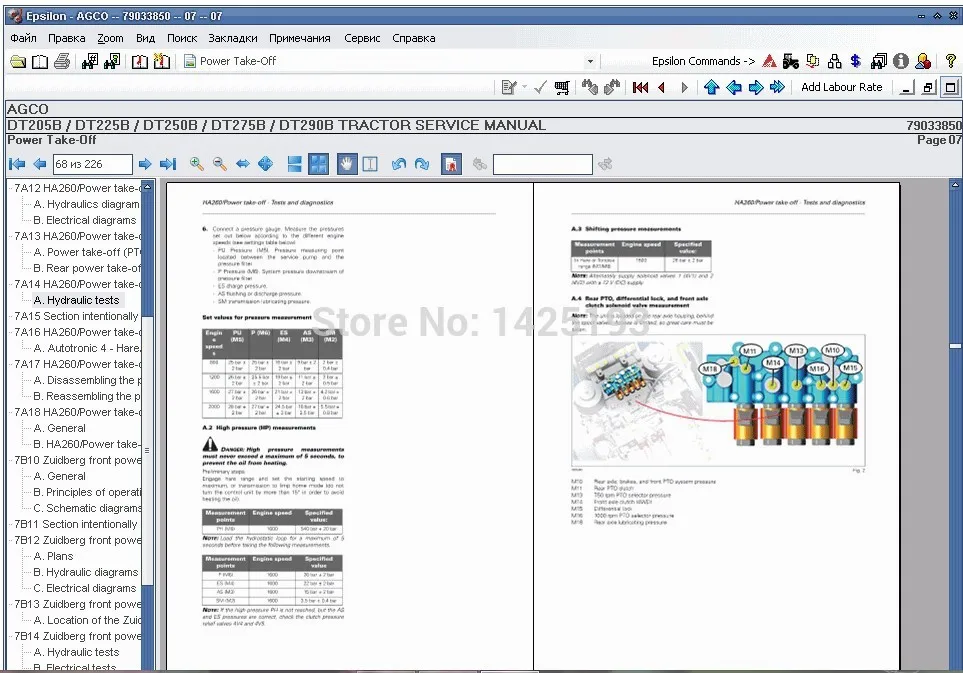Click the printer icon in toolbar
This screenshot has width=963, height=673.
pos(62,61)
